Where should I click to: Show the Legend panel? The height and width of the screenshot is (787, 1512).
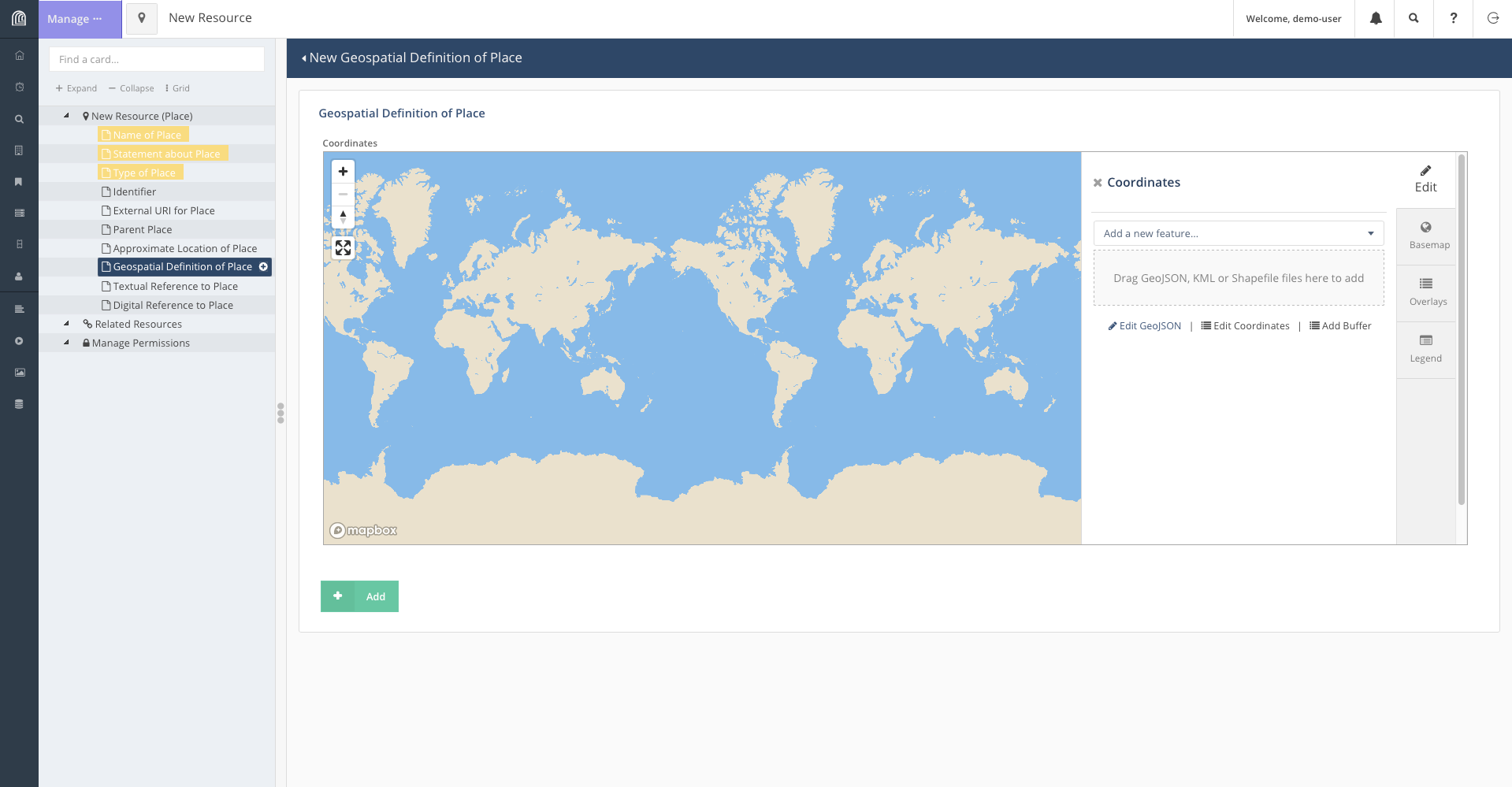pos(1425,349)
